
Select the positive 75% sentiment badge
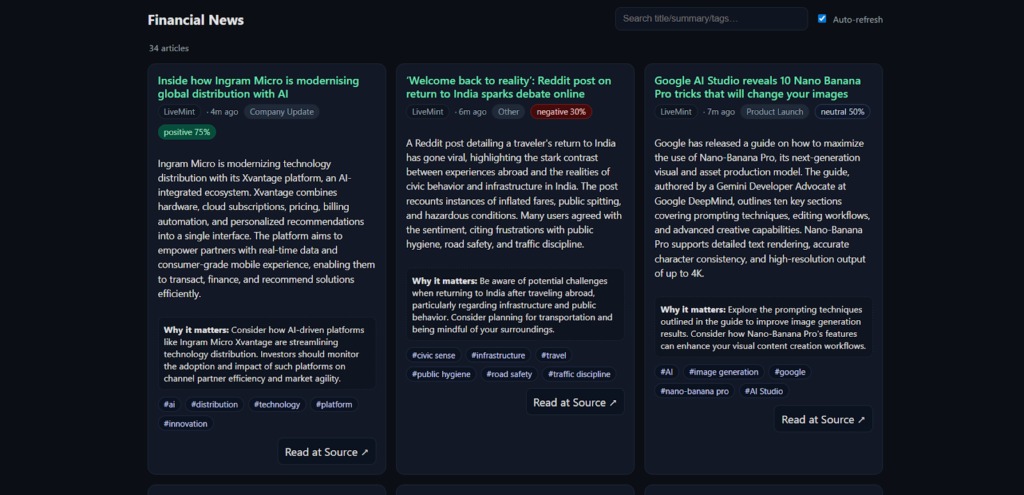pos(187,132)
